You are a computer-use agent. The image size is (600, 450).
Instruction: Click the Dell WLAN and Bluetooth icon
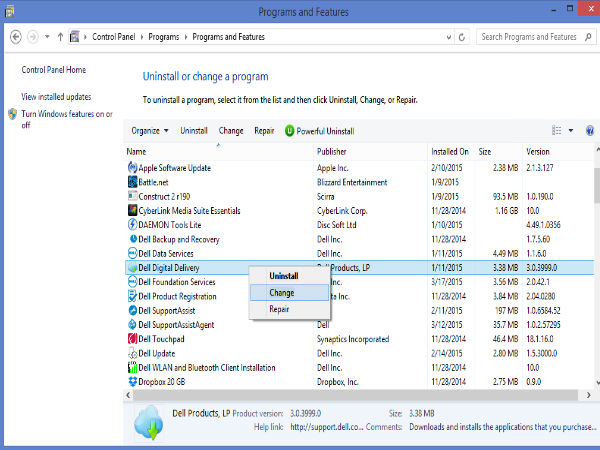coord(132,367)
